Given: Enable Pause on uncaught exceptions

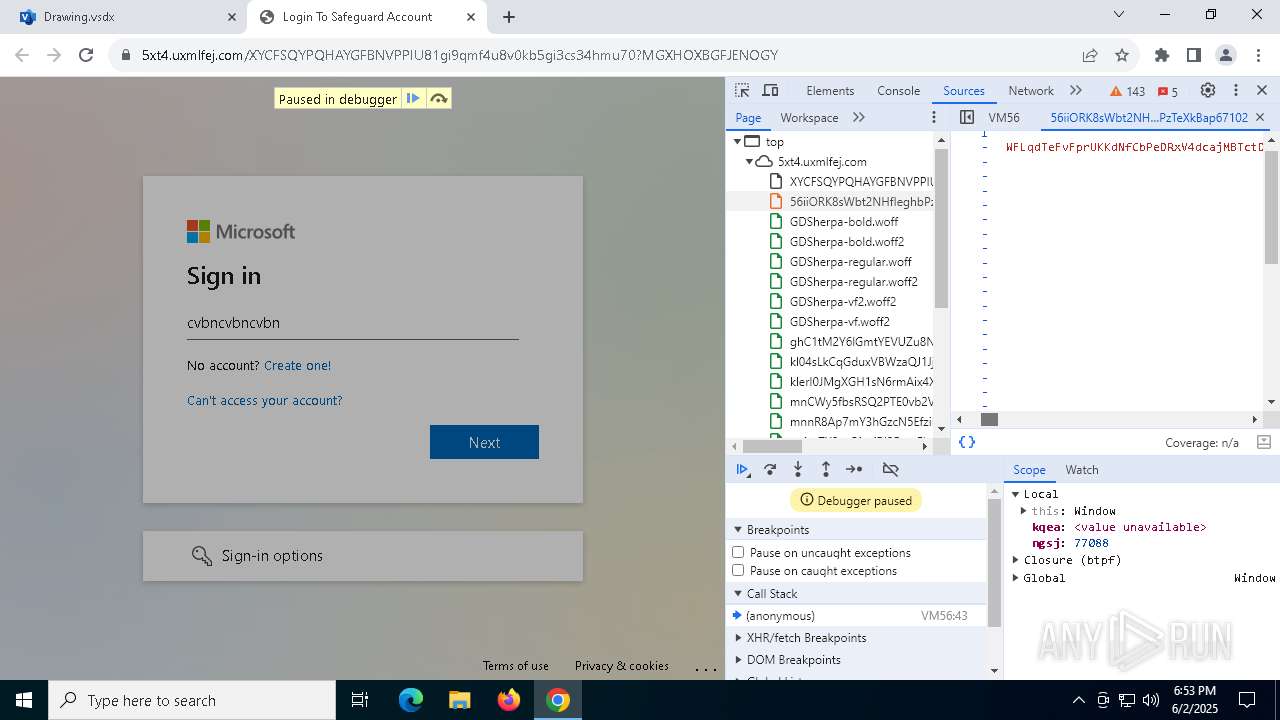Looking at the screenshot, I should point(738,552).
